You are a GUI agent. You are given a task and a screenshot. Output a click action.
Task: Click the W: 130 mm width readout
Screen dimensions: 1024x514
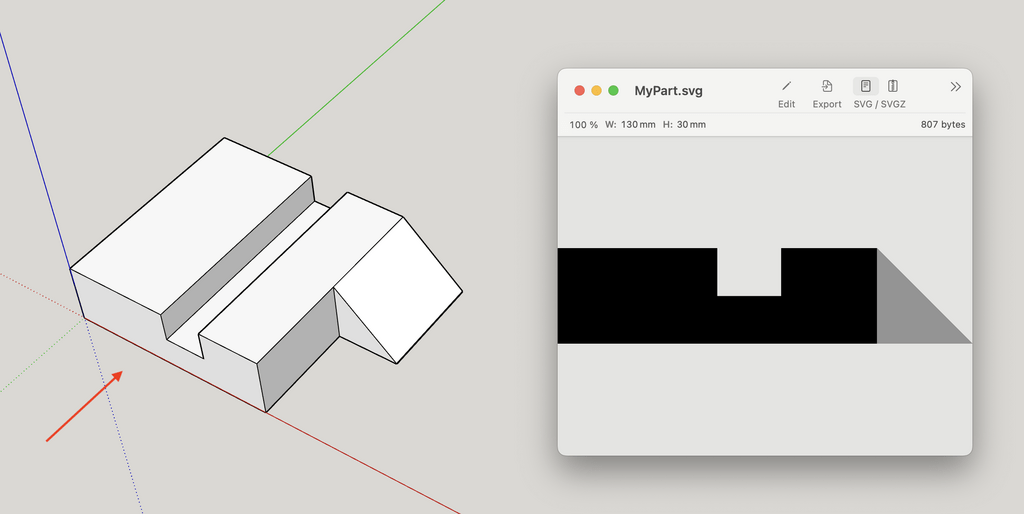(x=630, y=125)
